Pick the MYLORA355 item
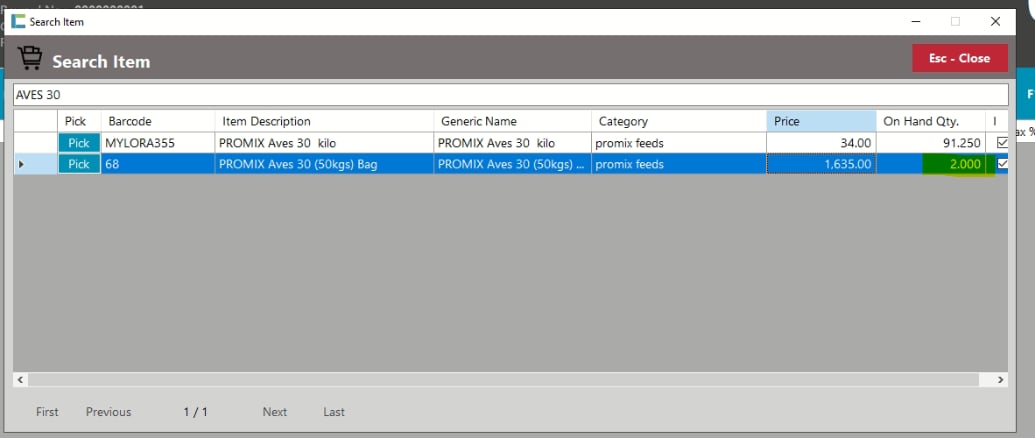 coord(79,143)
